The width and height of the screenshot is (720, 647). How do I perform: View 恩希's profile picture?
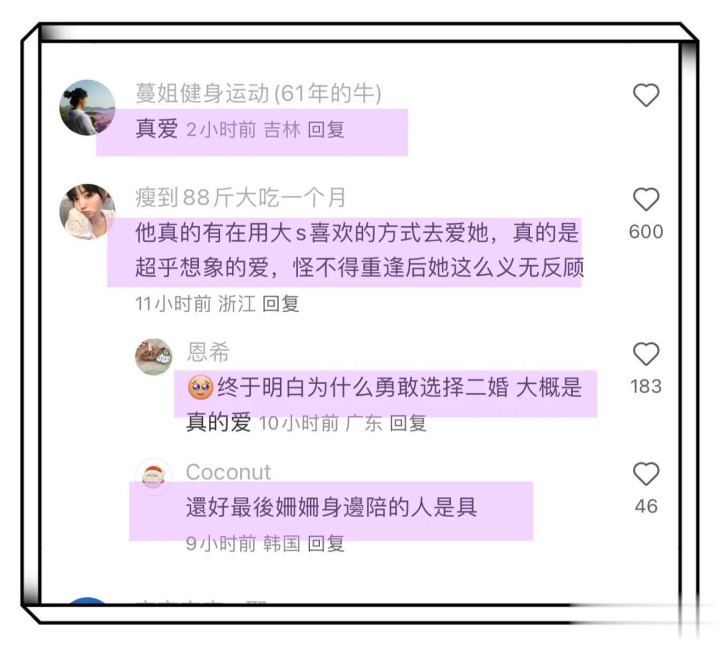154,357
